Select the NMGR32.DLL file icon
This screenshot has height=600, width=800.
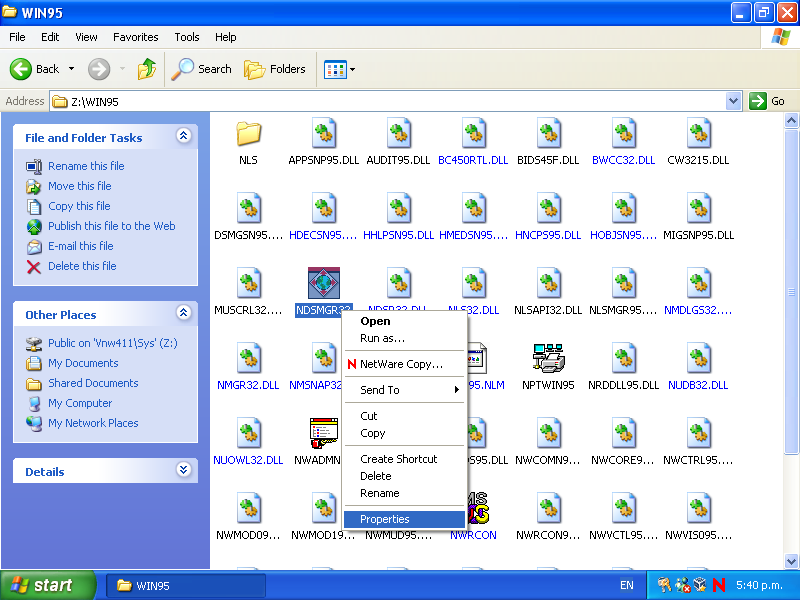coord(248,359)
